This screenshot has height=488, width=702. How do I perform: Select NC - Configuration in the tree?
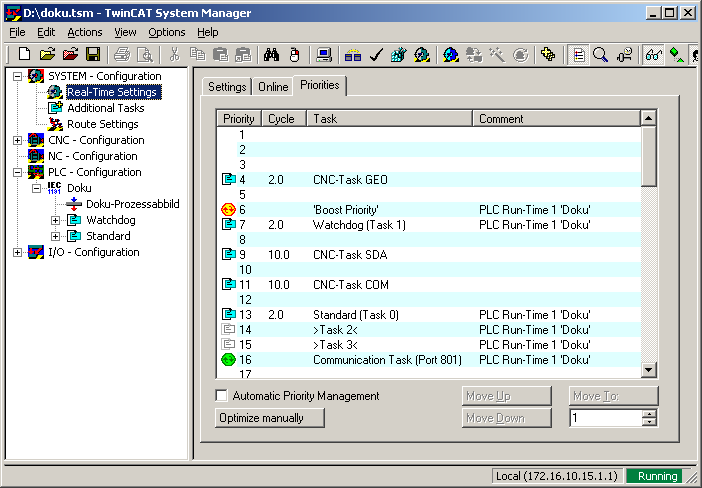93,156
